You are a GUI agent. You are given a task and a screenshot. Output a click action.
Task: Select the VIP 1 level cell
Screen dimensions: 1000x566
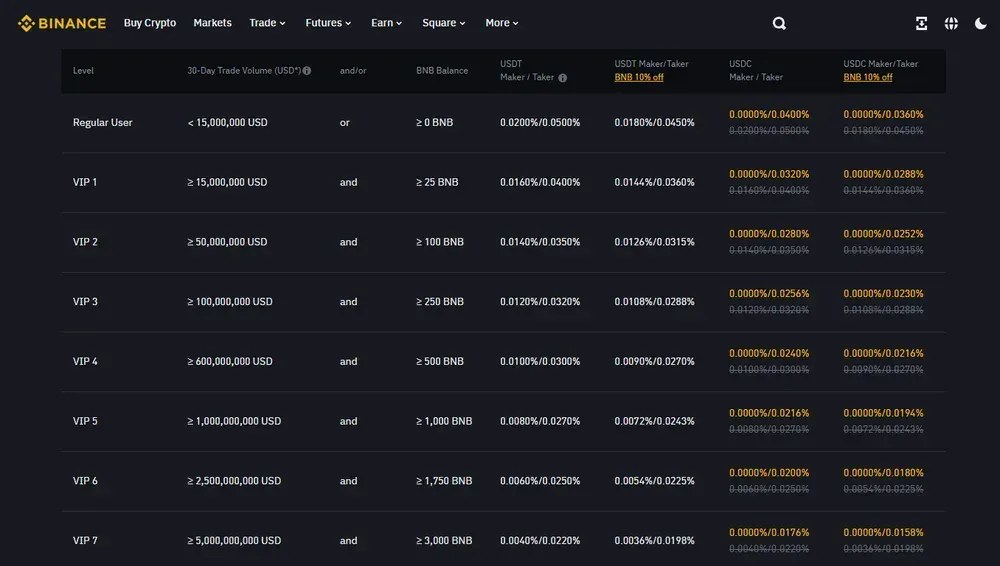pyautogui.click(x=85, y=182)
